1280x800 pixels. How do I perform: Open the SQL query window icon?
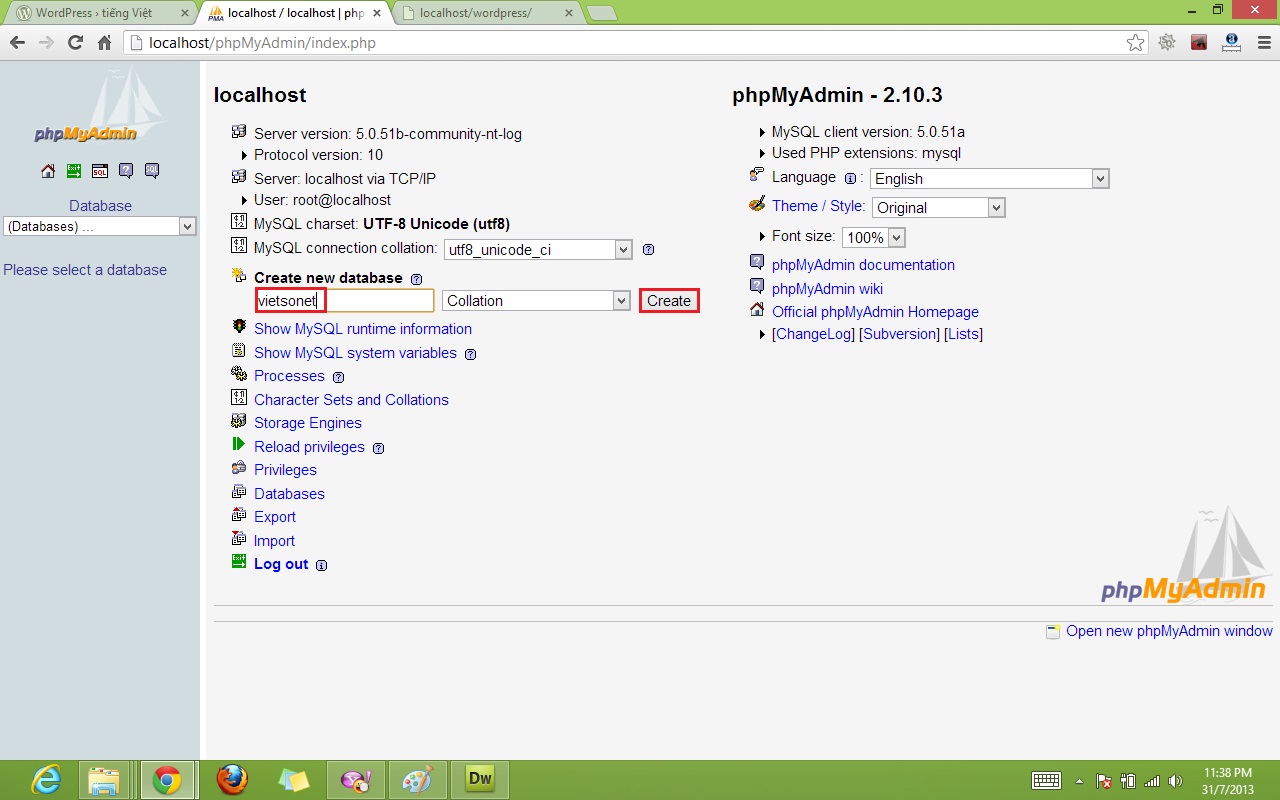click(100, 171)
